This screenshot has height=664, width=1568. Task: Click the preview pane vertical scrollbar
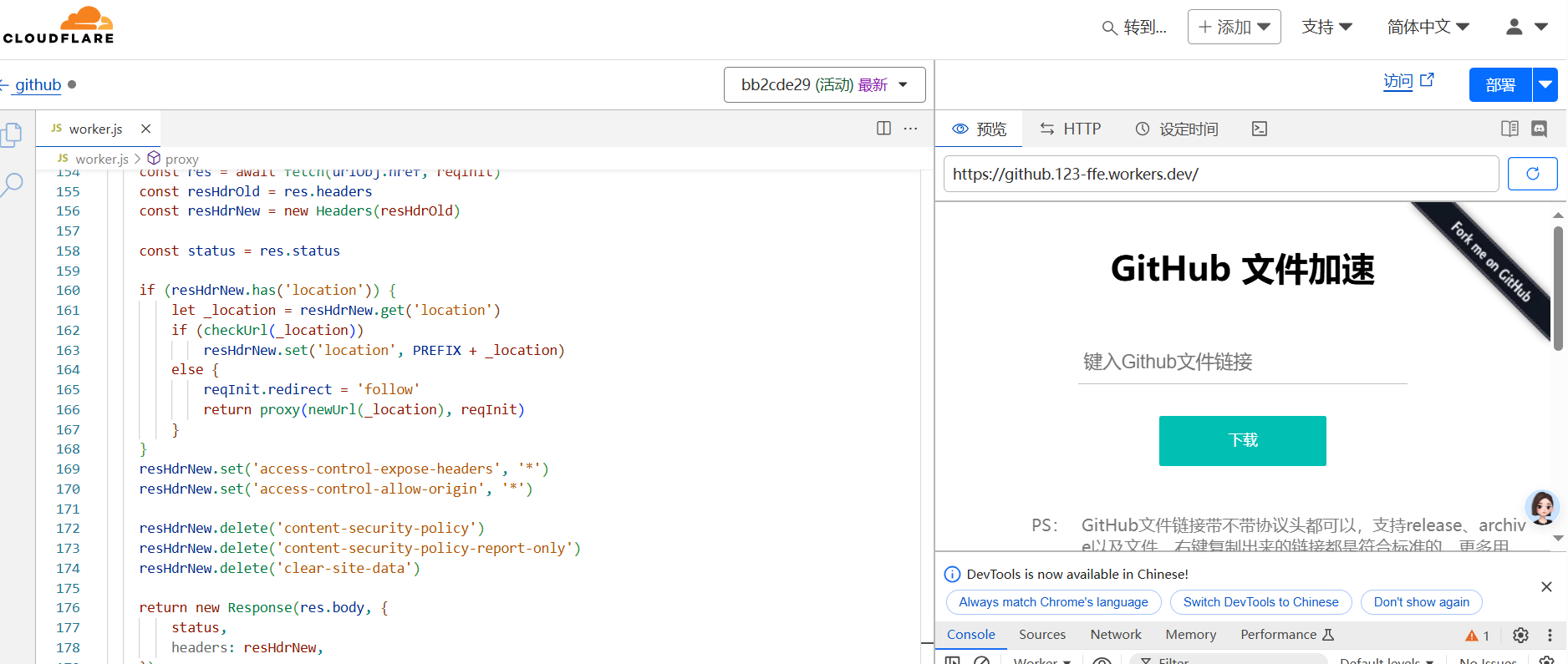pos(1559,288)
